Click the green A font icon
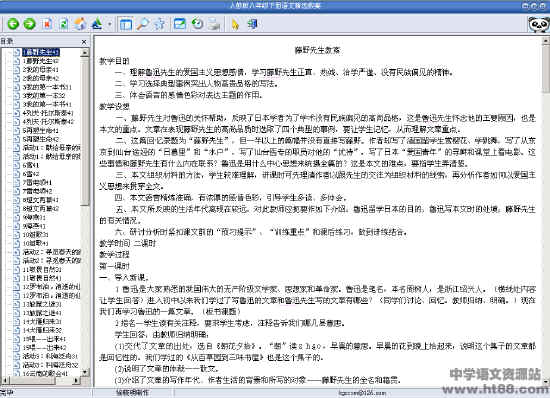550x398 pixels. [97, 24]
